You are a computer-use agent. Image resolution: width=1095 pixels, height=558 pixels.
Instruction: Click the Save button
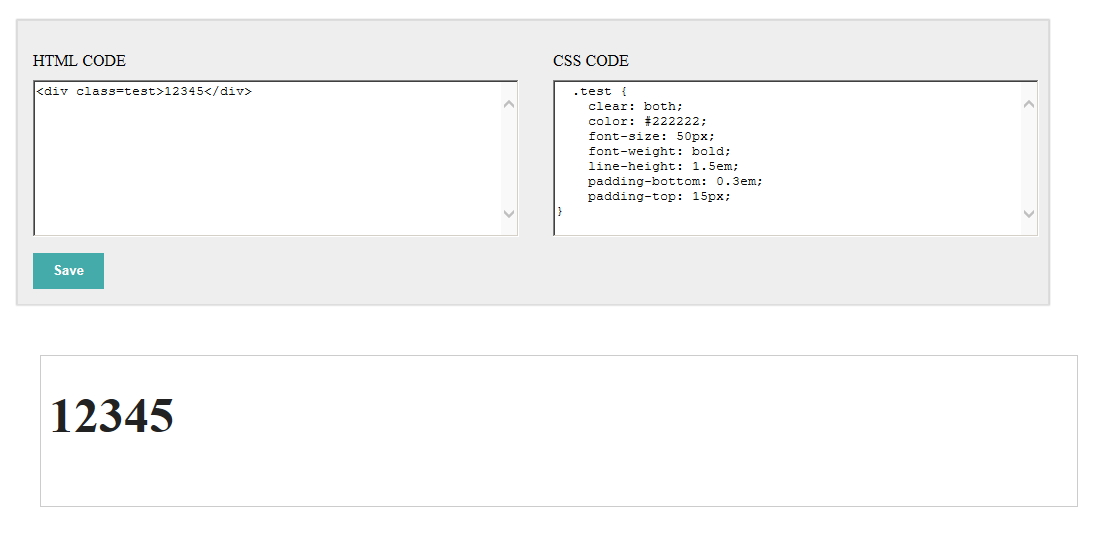[x=68, y=271]
